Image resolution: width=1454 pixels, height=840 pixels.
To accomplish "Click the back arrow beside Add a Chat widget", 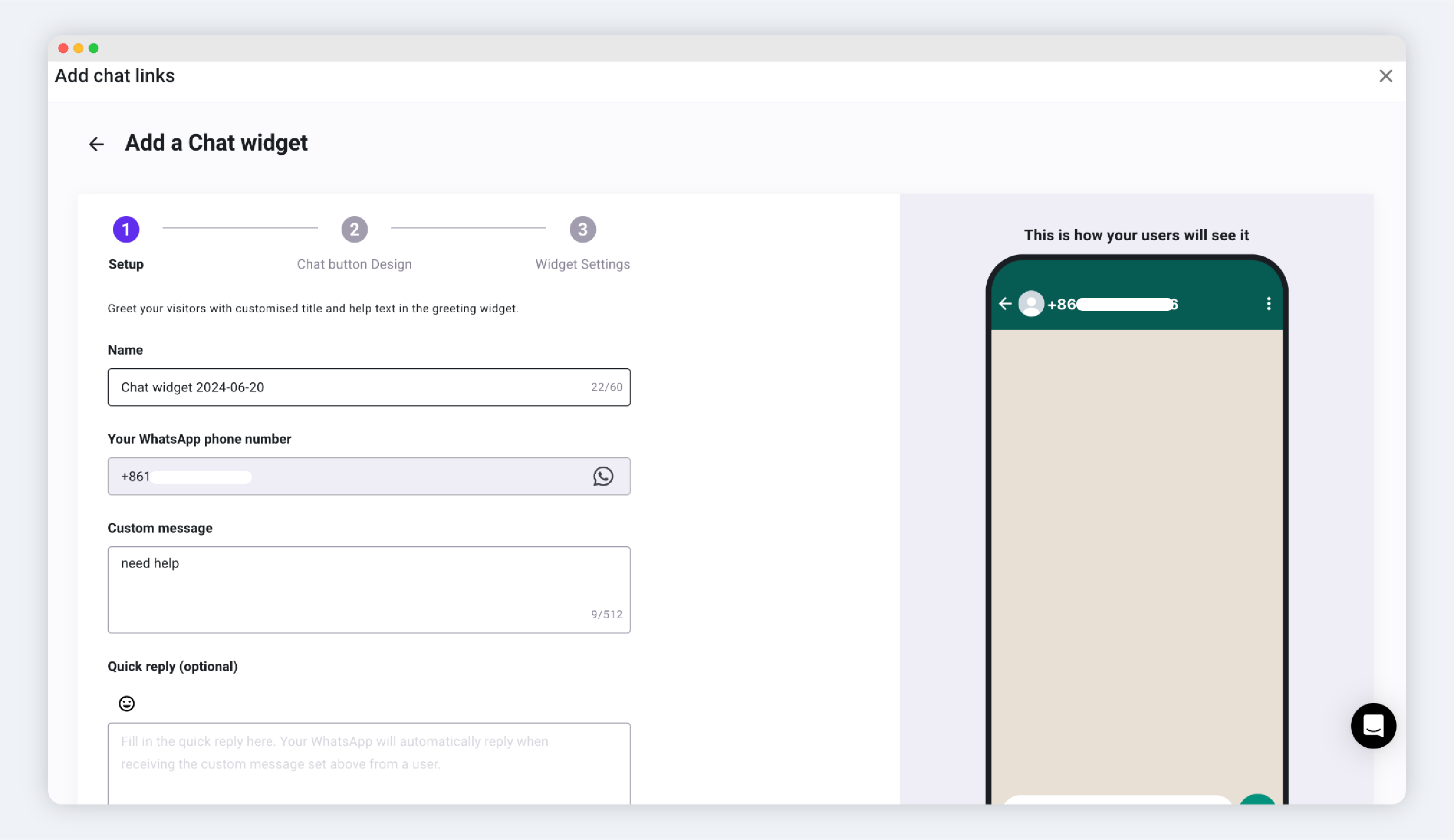I will click(x=96, y=144).
